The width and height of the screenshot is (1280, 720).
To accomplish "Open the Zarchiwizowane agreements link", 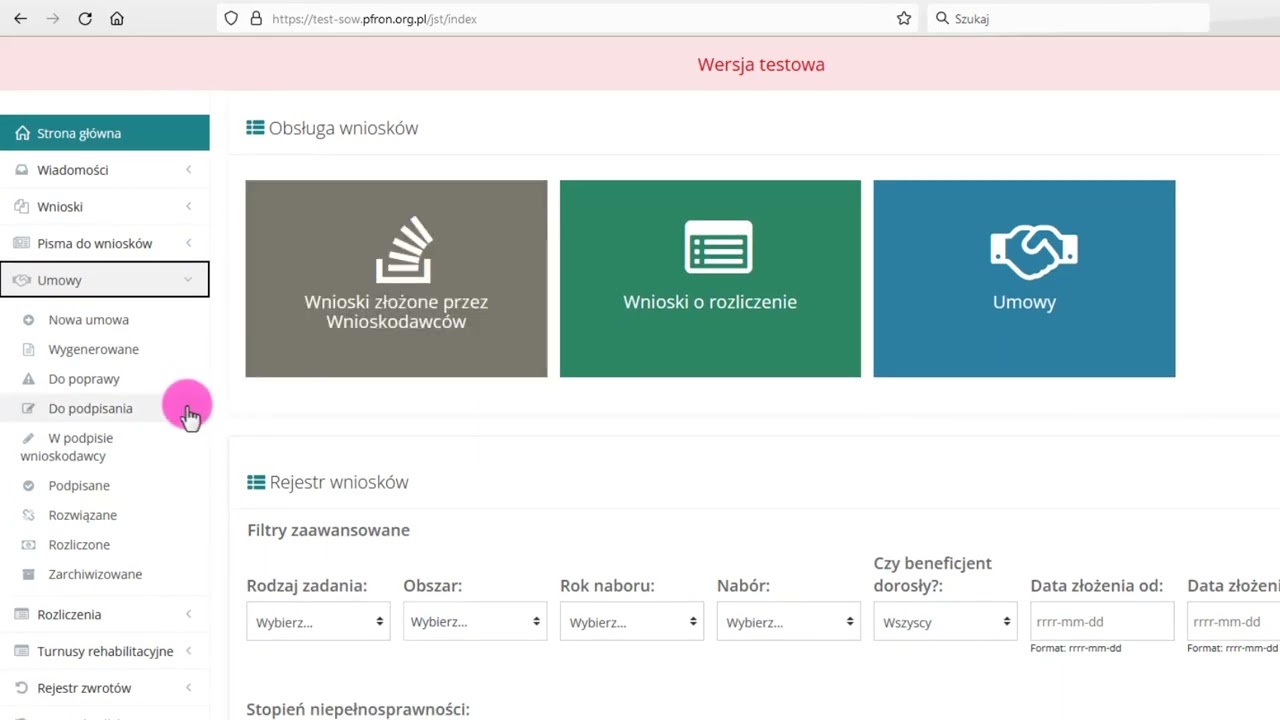I will 95,574.
